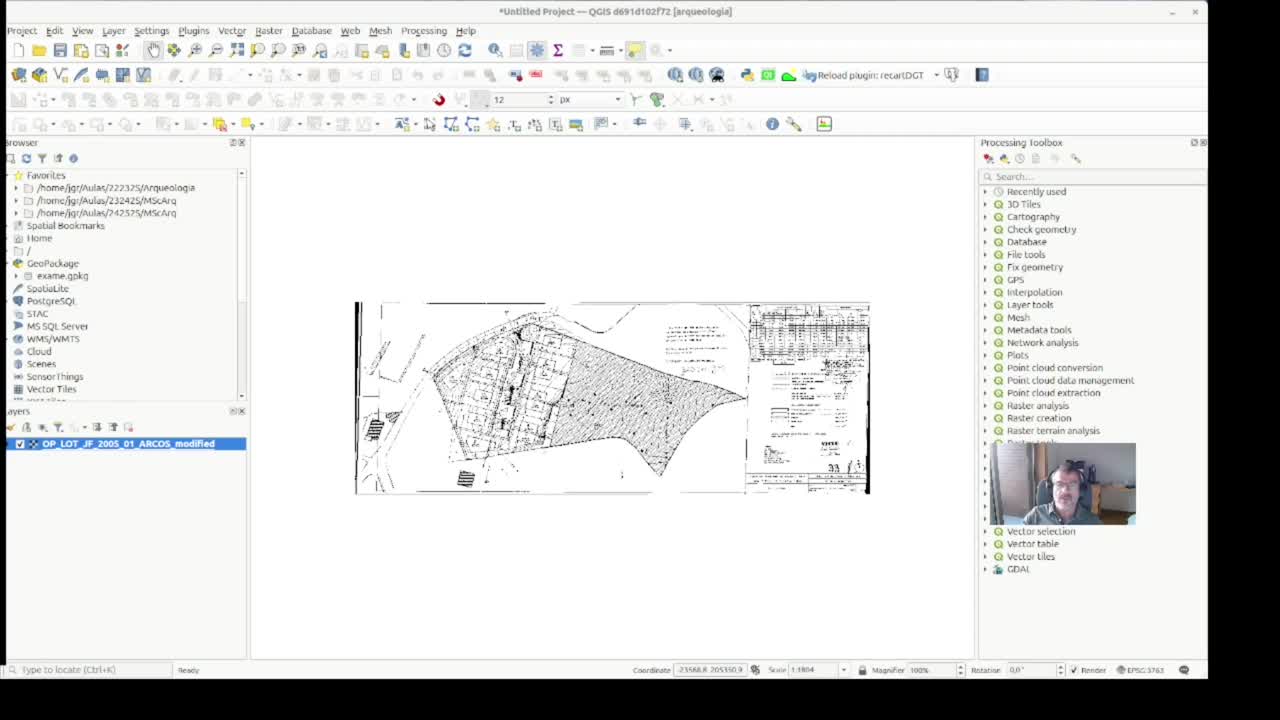Click the wrench tool icon in the bottom toolbar
The width and height of the screenshot is (1280, 720).
point(793,124)
